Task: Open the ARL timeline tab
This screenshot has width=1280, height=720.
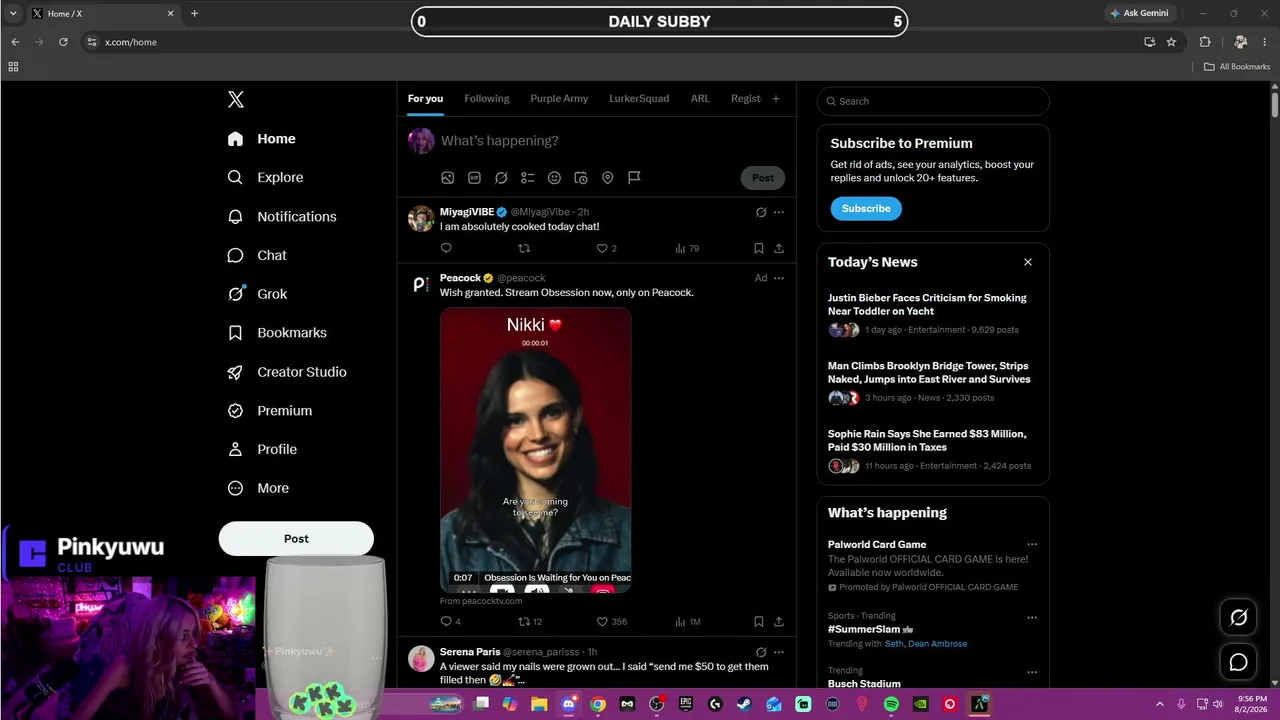Action: point(700,99)
